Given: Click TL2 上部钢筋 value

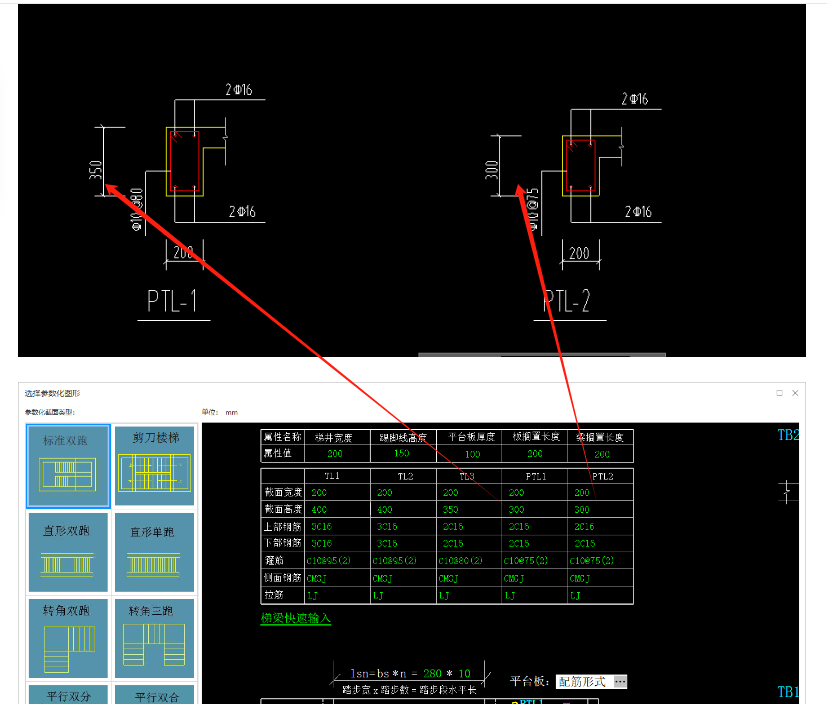Looking at the screenshot, I should (387, 526).
